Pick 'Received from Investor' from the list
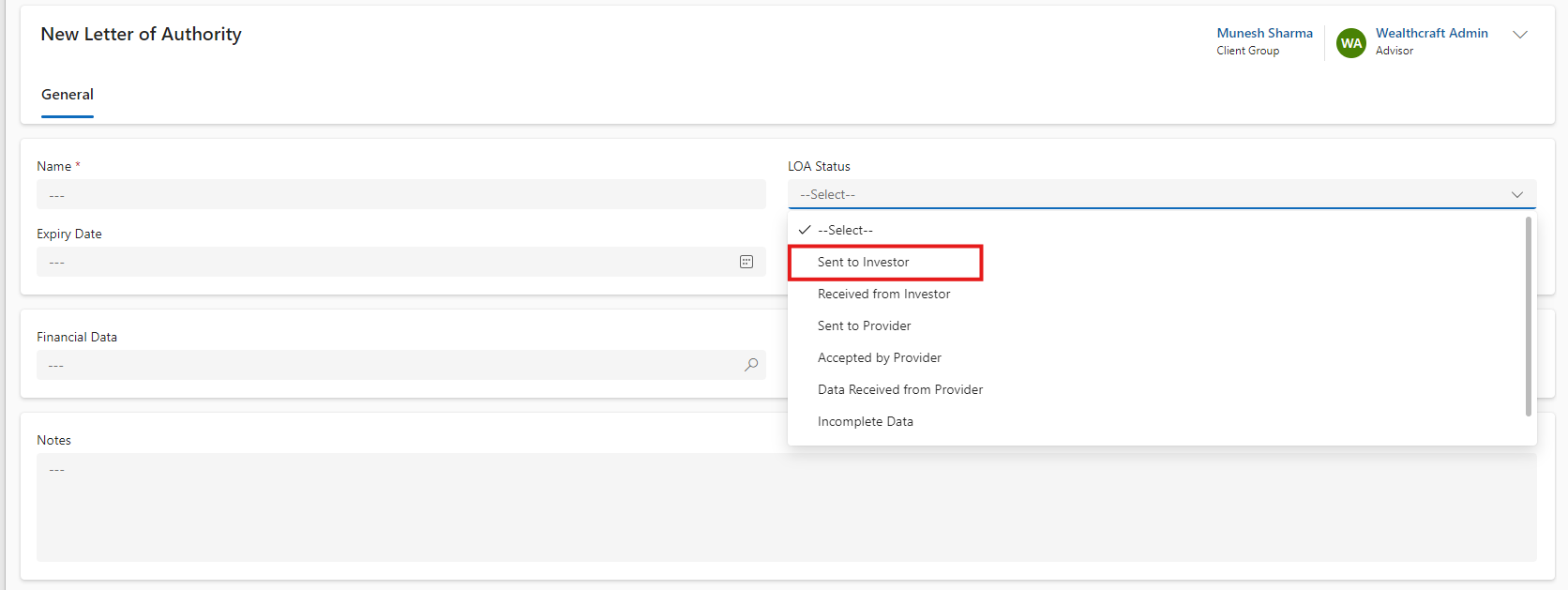 pos(883,294)
